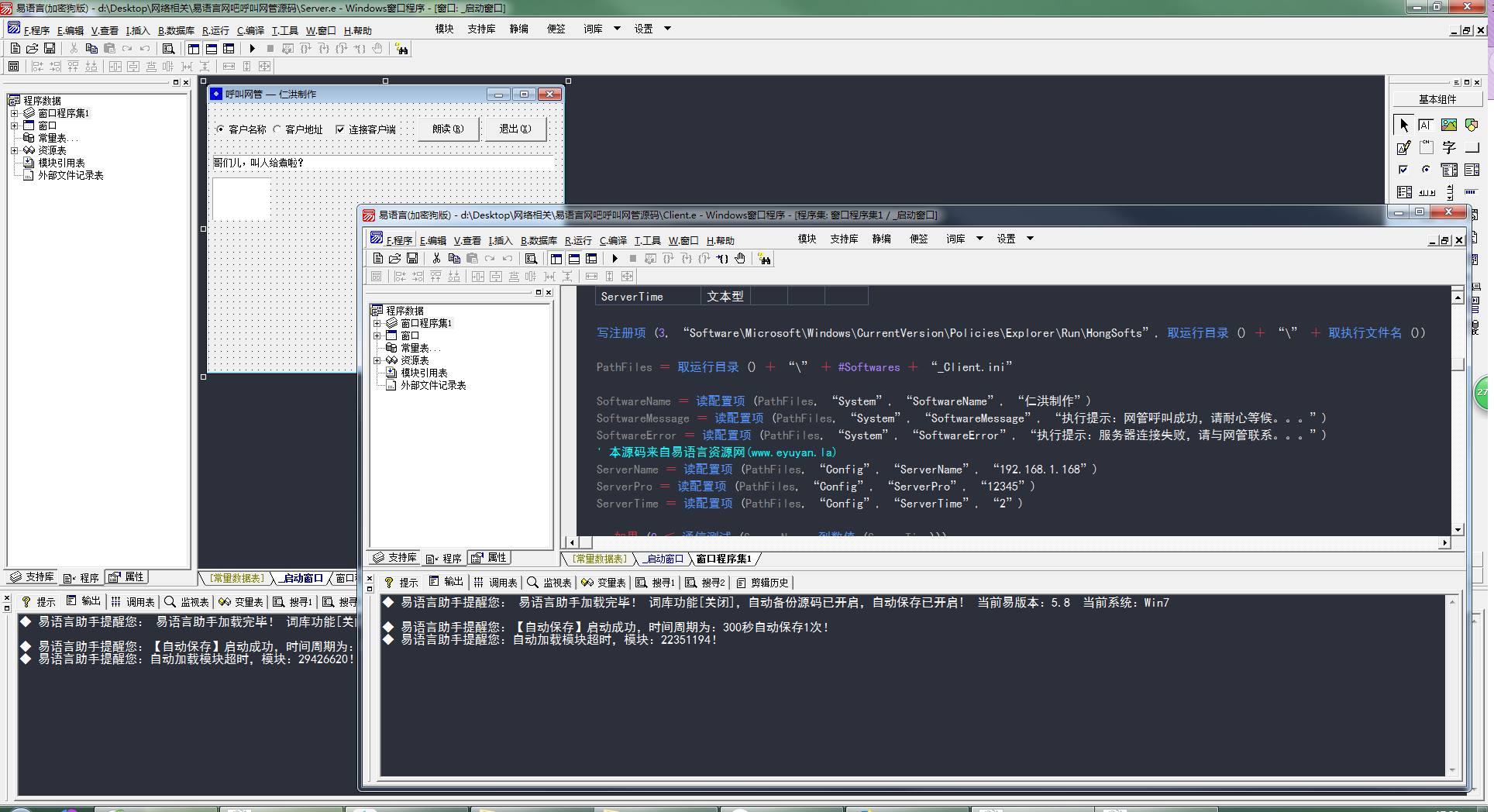Select the picture box component
1494x812 pixels.
[1449, 125]
